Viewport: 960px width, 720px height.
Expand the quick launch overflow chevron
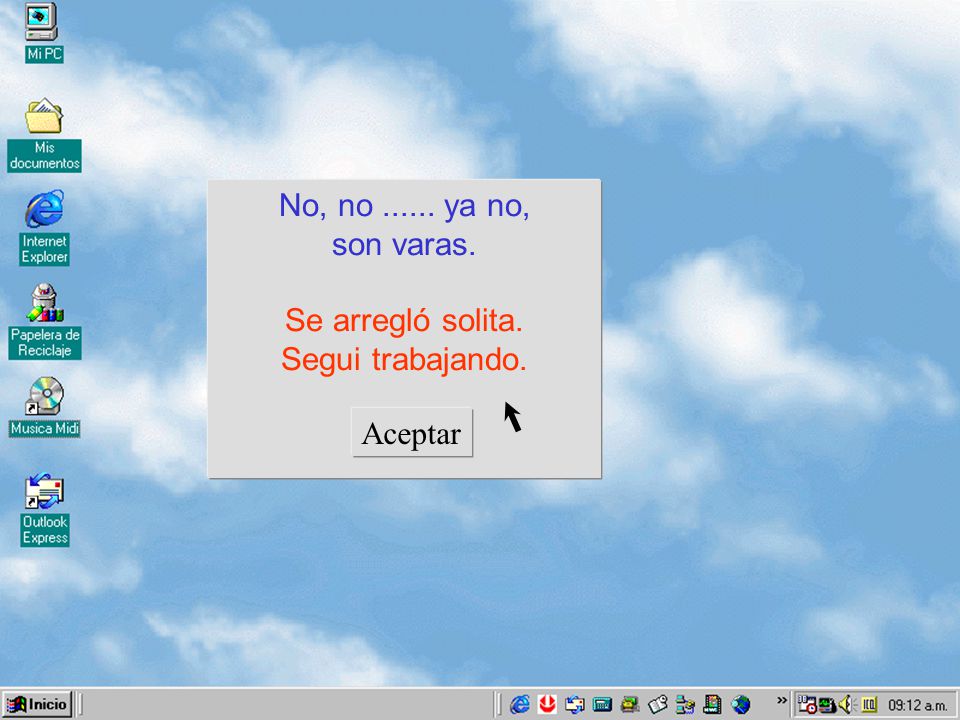[781, 700]
